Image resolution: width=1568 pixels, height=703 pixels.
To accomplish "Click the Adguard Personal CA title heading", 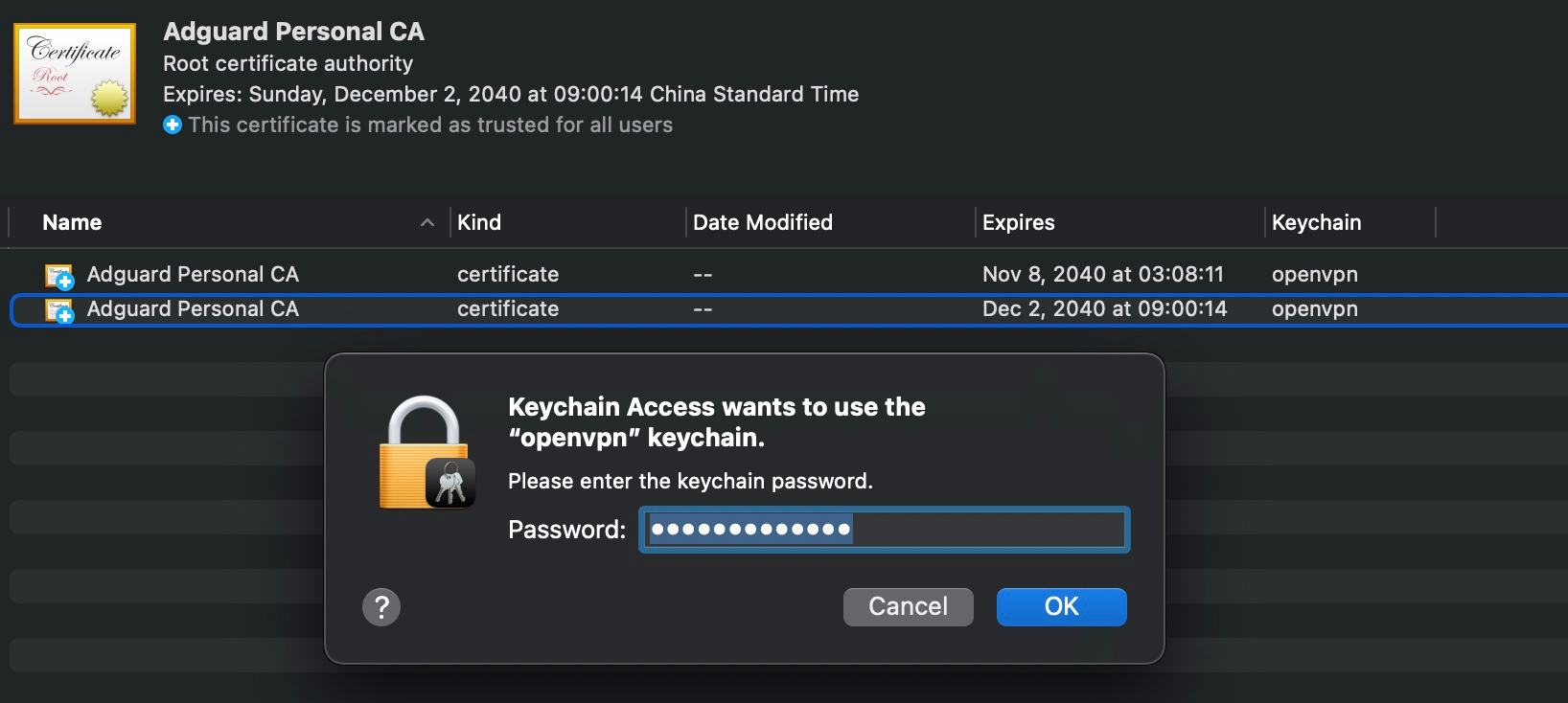I will pos(294,32).
